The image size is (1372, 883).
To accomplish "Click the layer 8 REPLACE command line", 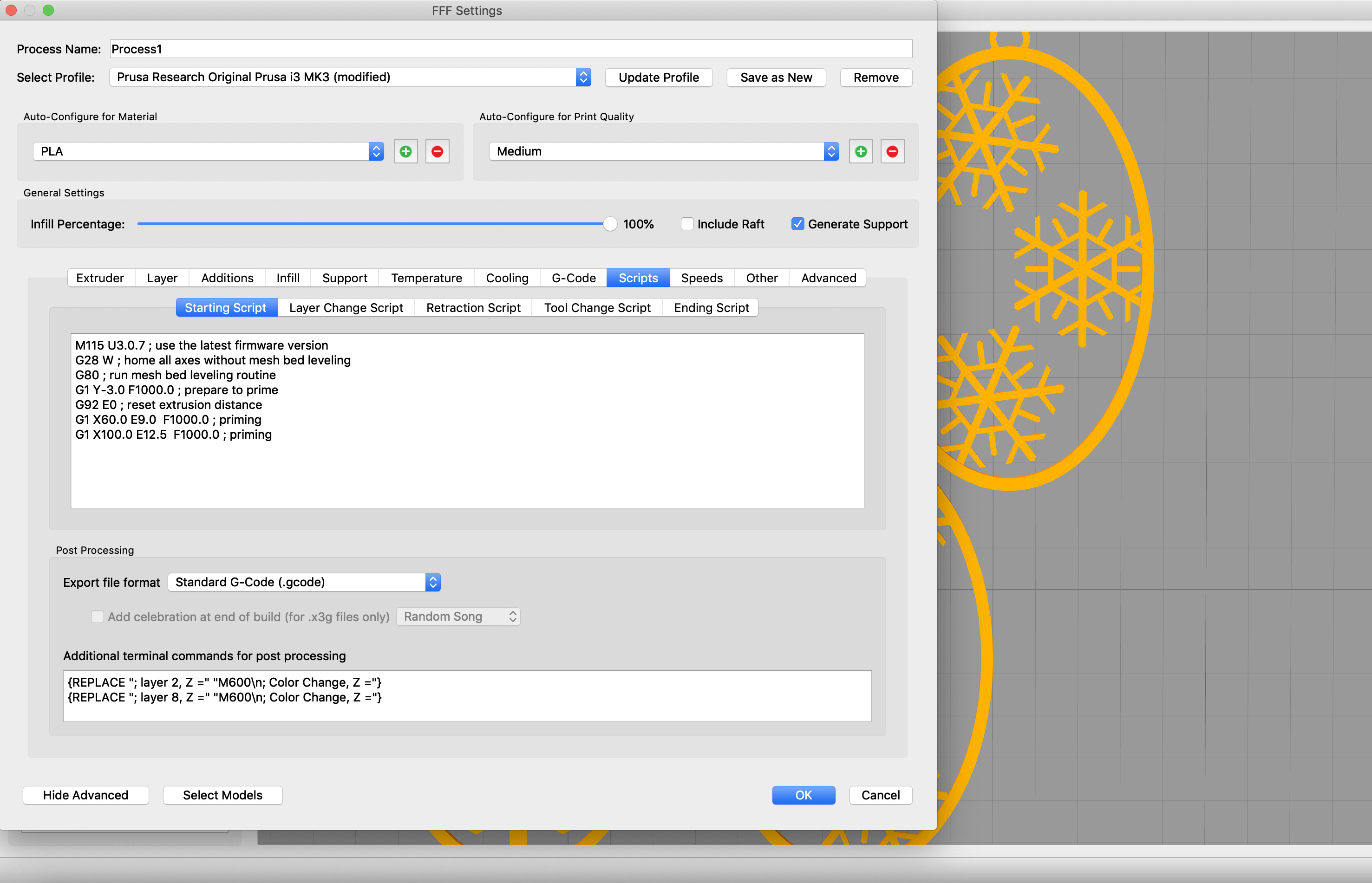I will [225, 697].
